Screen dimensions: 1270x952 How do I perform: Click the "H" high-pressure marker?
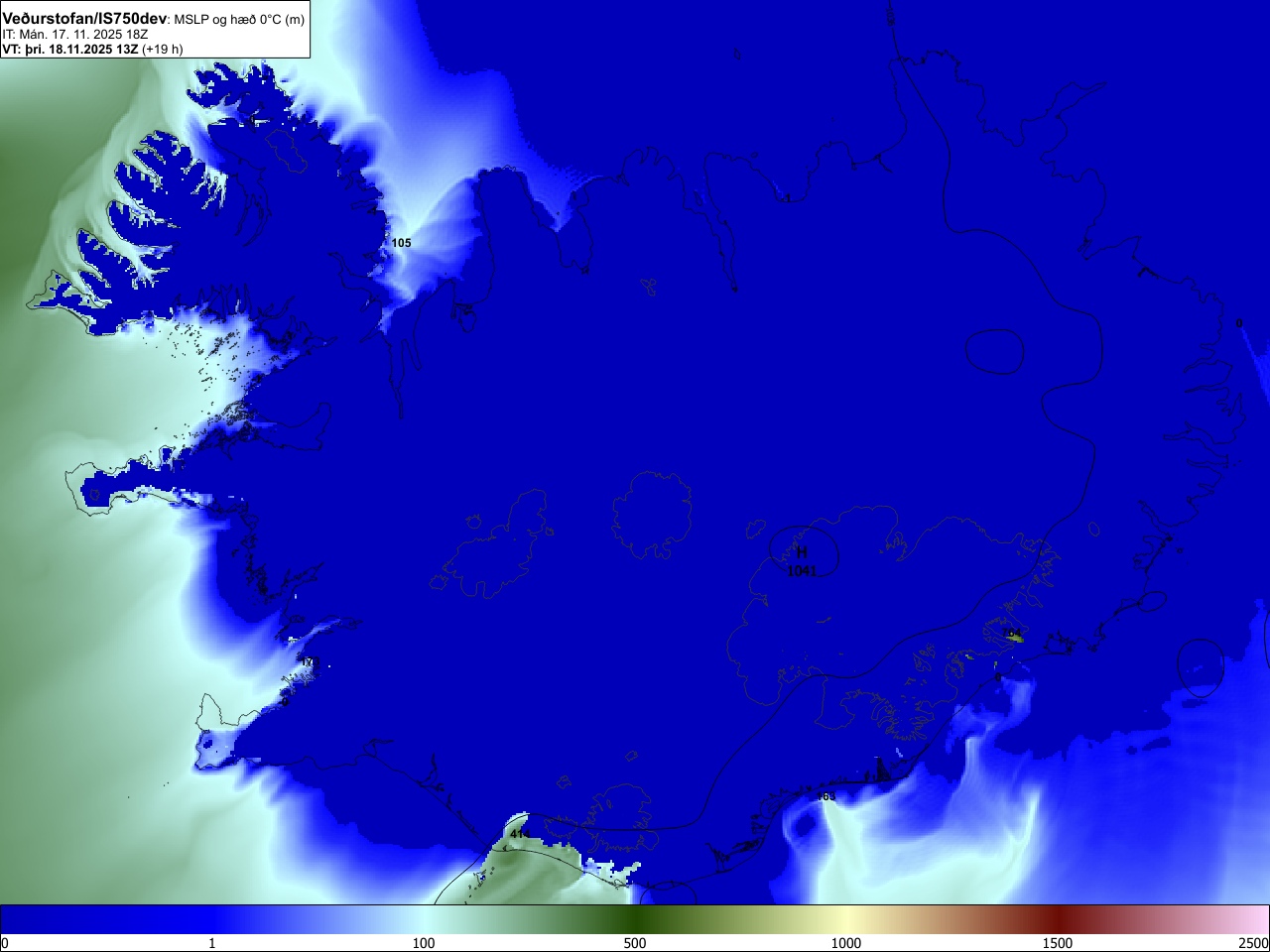coord(802,552)
